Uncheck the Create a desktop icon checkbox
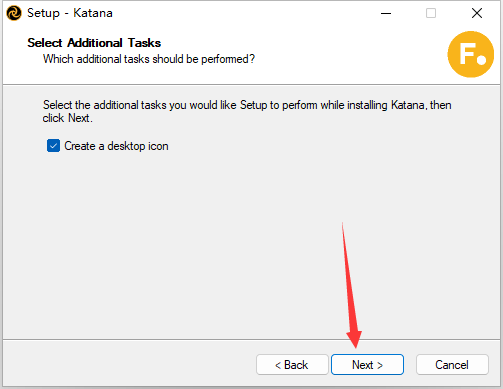 pyautogui.click(x=53, y=146)
